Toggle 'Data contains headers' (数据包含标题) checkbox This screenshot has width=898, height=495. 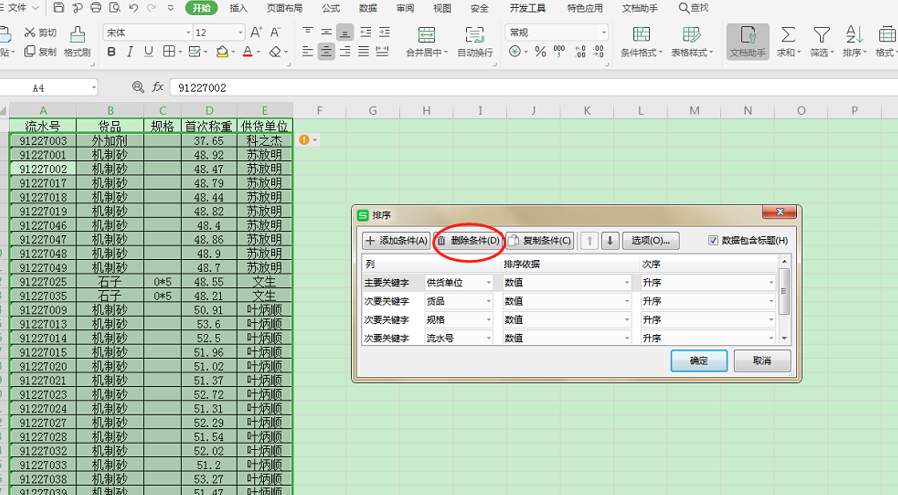[713, 241]
